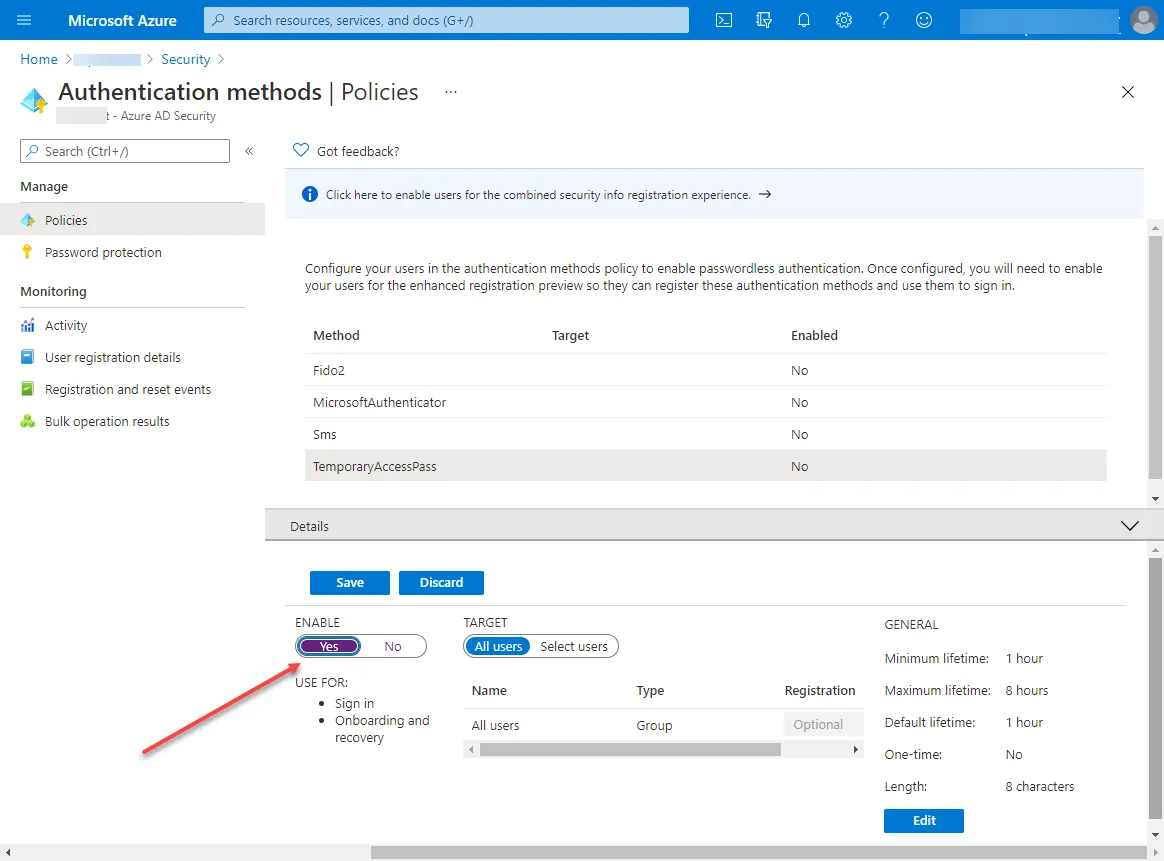This screenshot has width=1164, height=861.
Task: Collapse the Details section chevron
Action: (x=1129, y=526)
